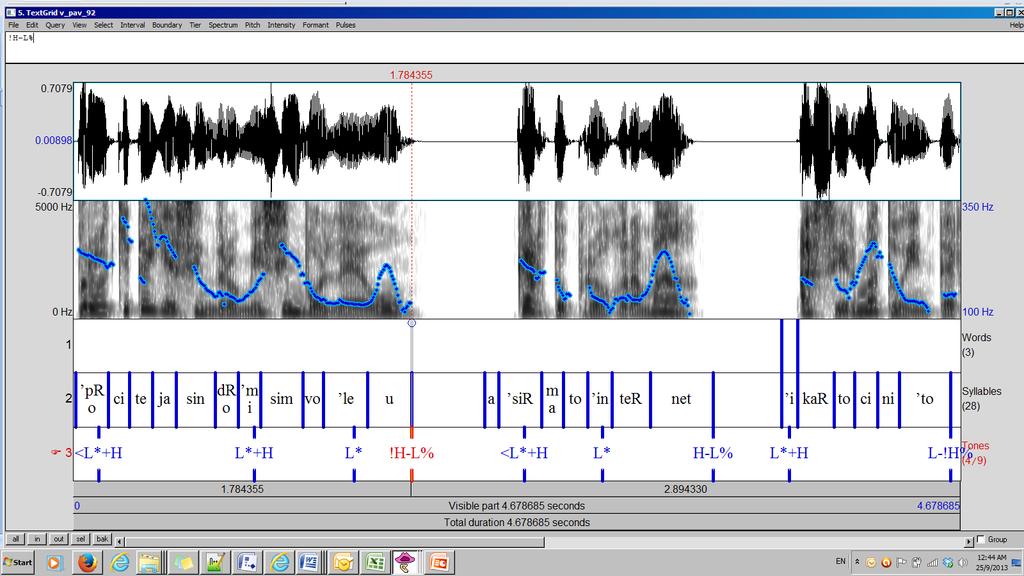Screen dimensions: 1024x576
Task: Open the volume speaker tray icon
Action: click(963, 562)
